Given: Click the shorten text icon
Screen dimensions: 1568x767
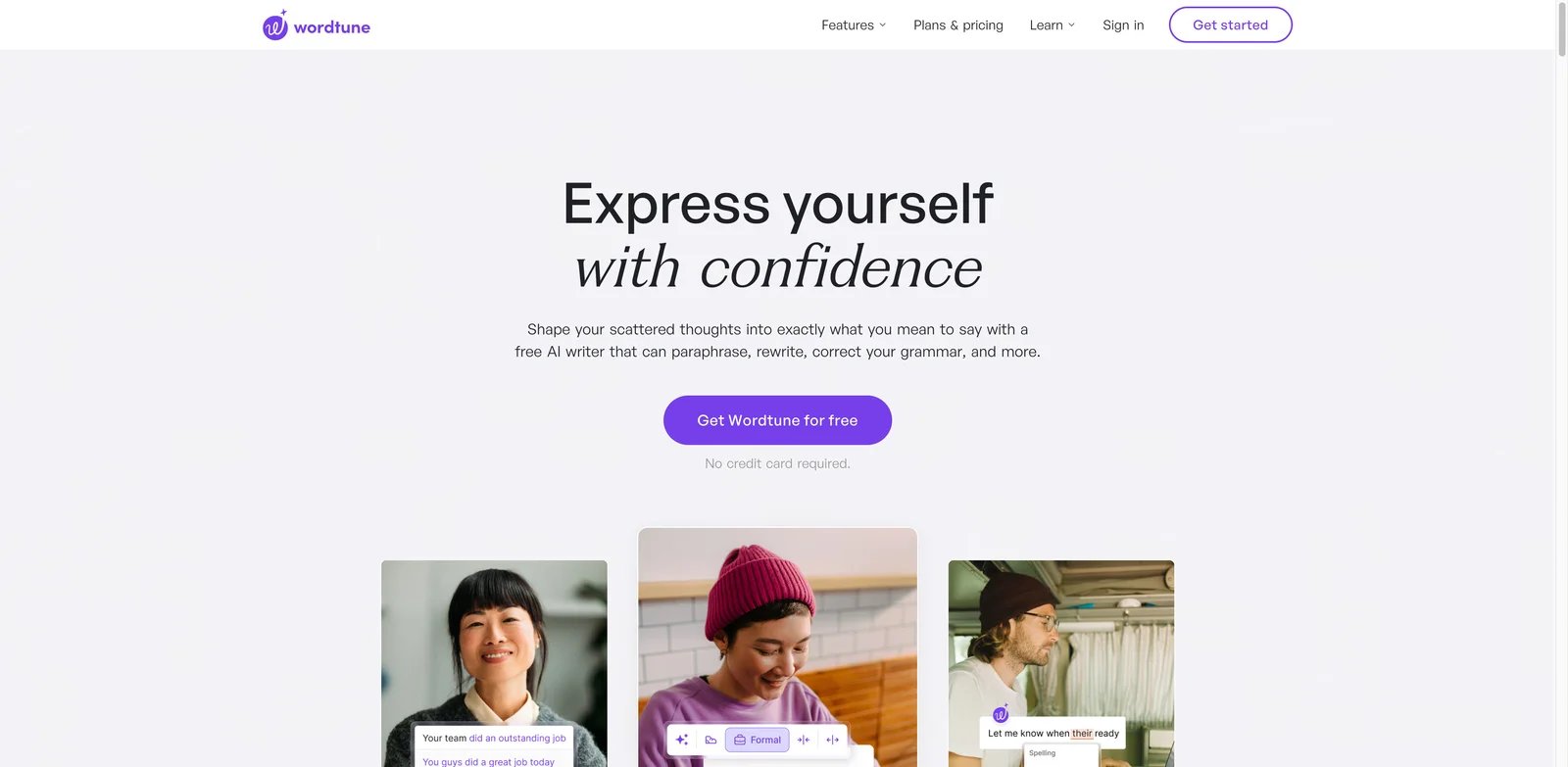Looking at the screenshot, I should pyautogui.click(x=804, y=740).
